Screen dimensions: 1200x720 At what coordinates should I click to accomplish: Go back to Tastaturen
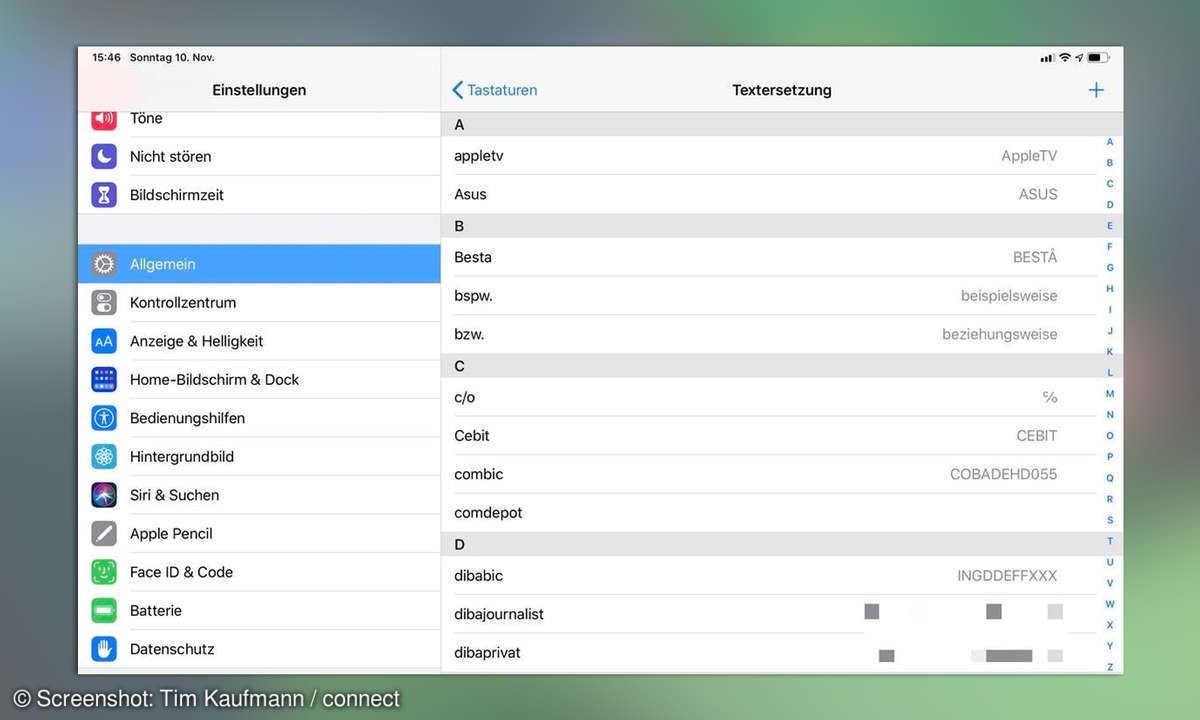[495, 90]
